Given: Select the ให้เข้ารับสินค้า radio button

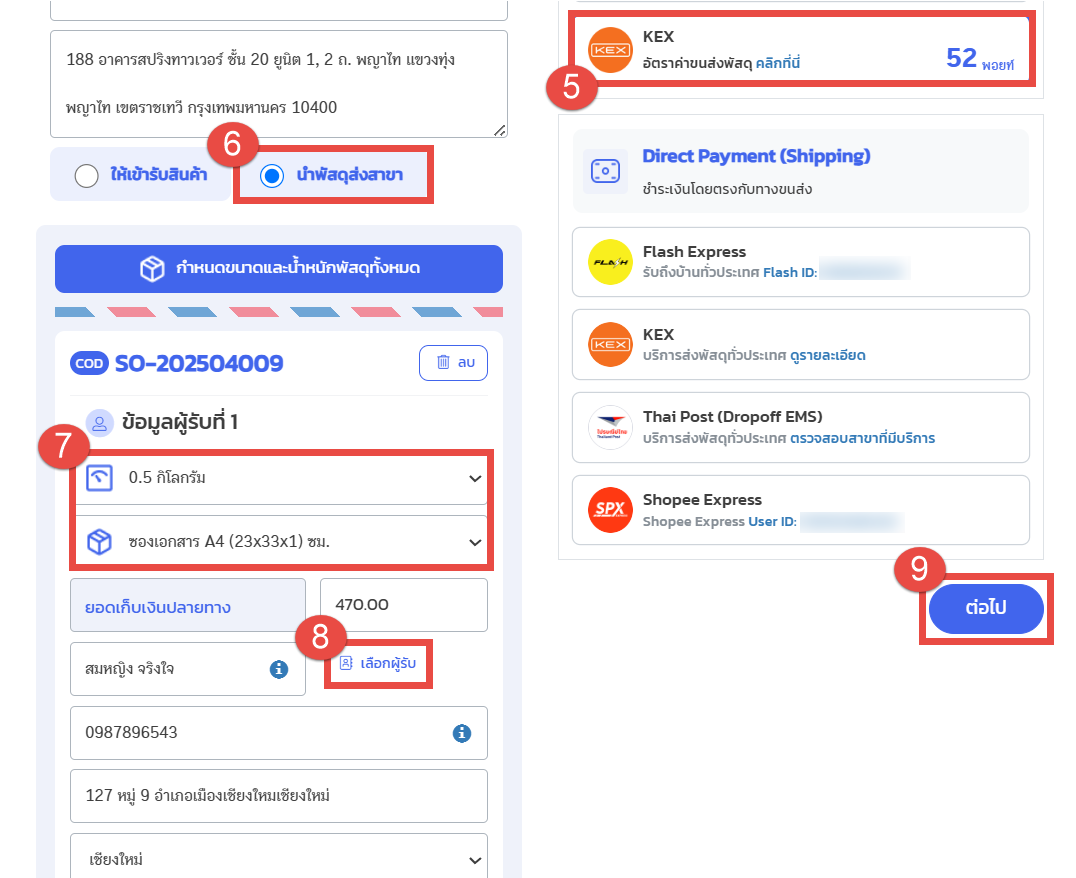Looking at the screenshot, I should click(86, 176).
